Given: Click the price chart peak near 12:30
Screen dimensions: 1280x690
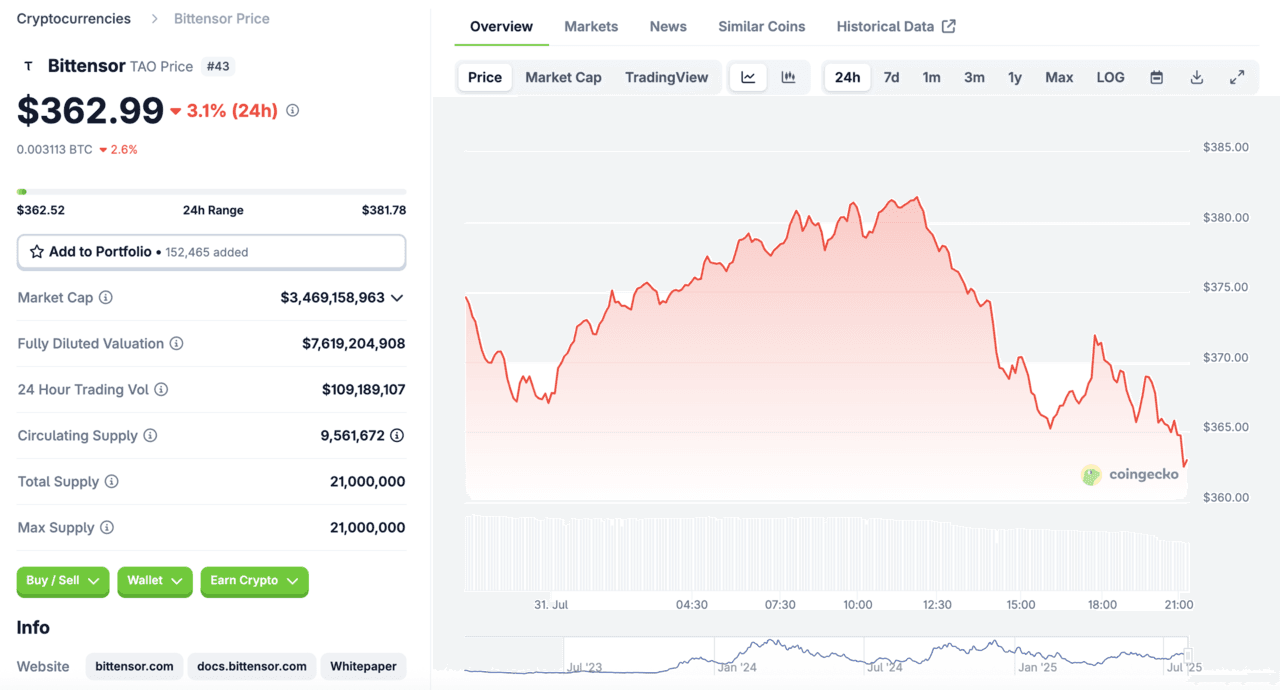Looking at the screenshot, I should coord(917,198).
